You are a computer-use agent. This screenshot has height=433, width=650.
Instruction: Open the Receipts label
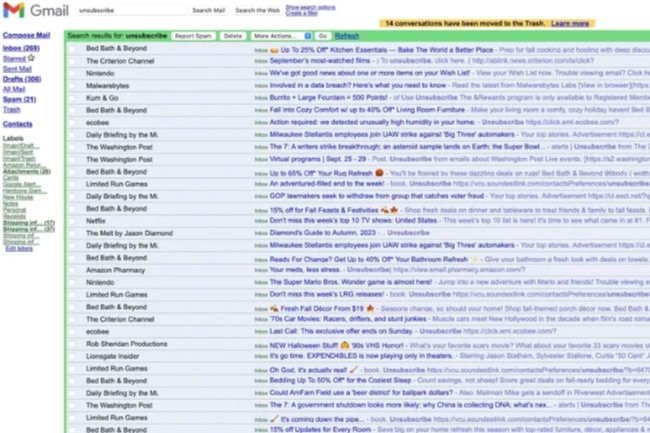tap(14, 216)
